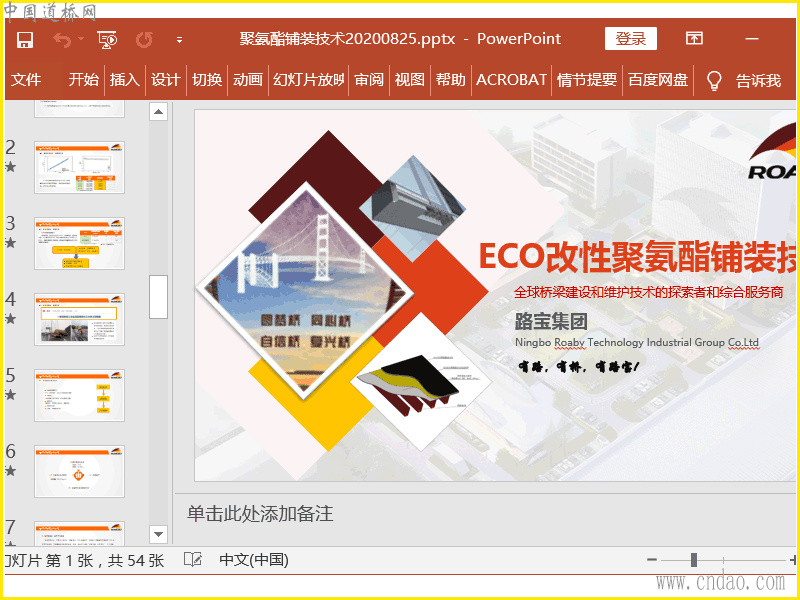
Task: Click the animation star under slide 6
Action: click(x=10, y=470)
